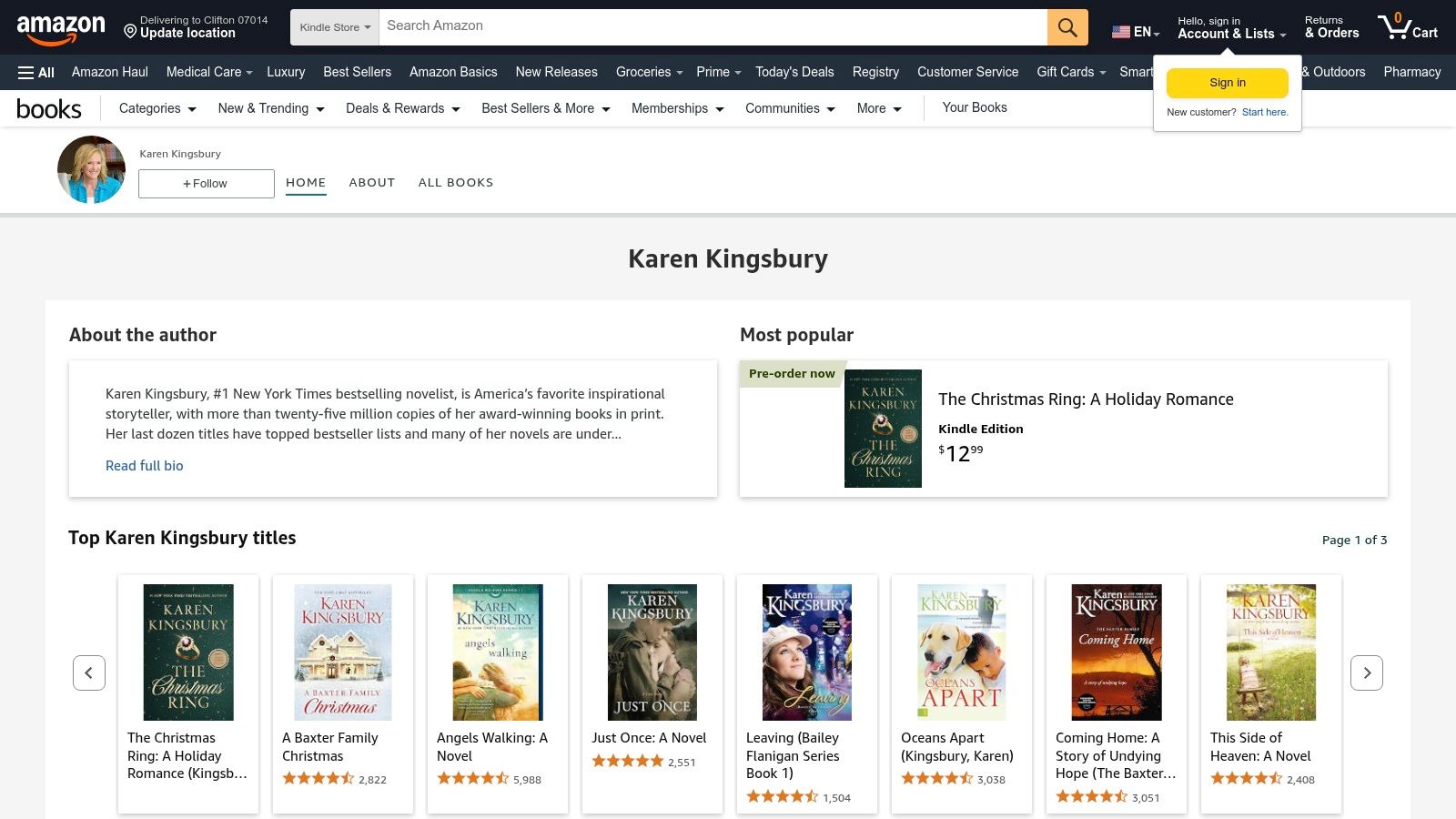Expand the Gift Cards dropdown
The height and width of the screenshot is (819, 1456).
point(1071,72)
